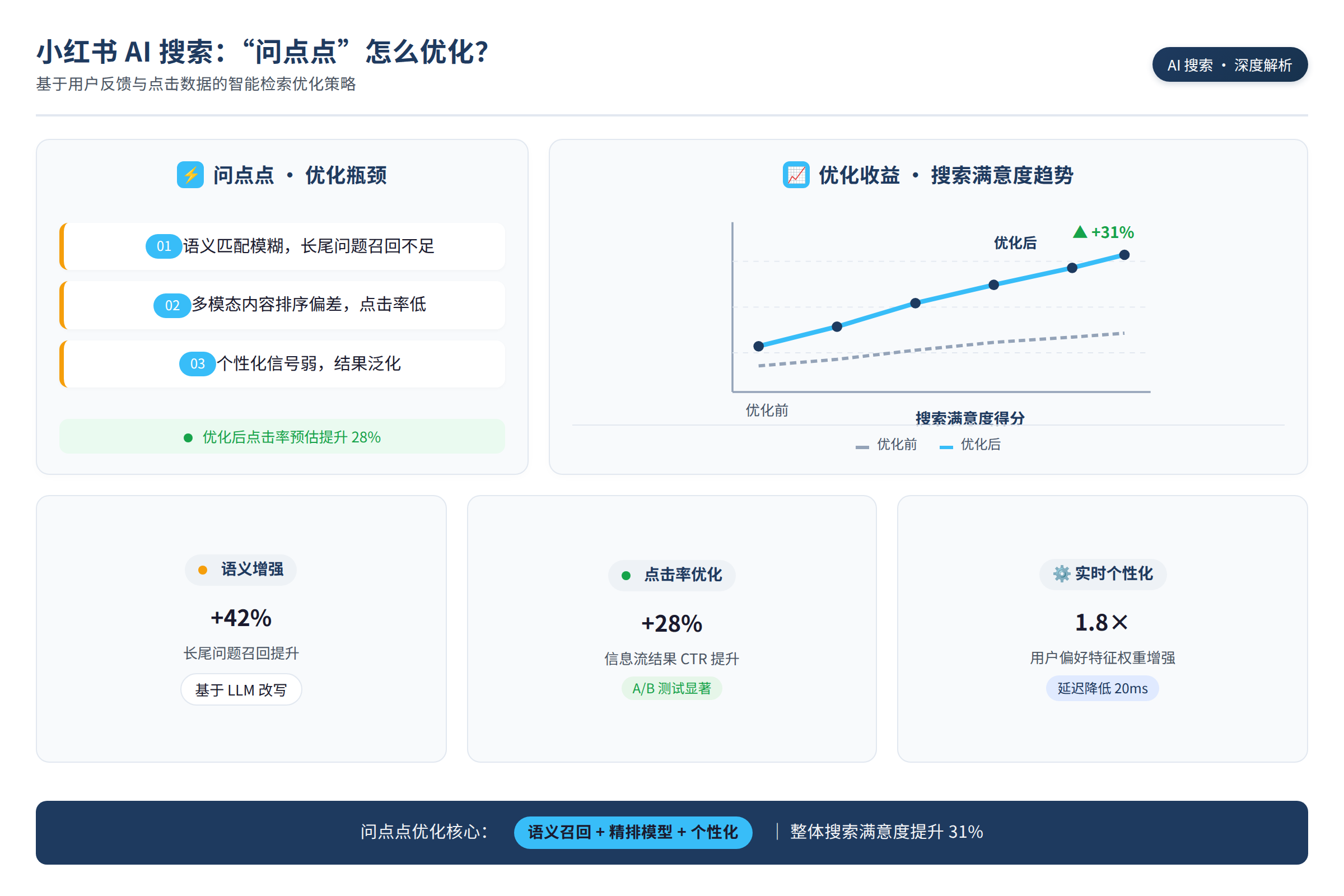Viewport: 1344px width, 896px height.
Task: Click the 1.8× metric value
Action: pyautogui.click(x=1102, y=623)
